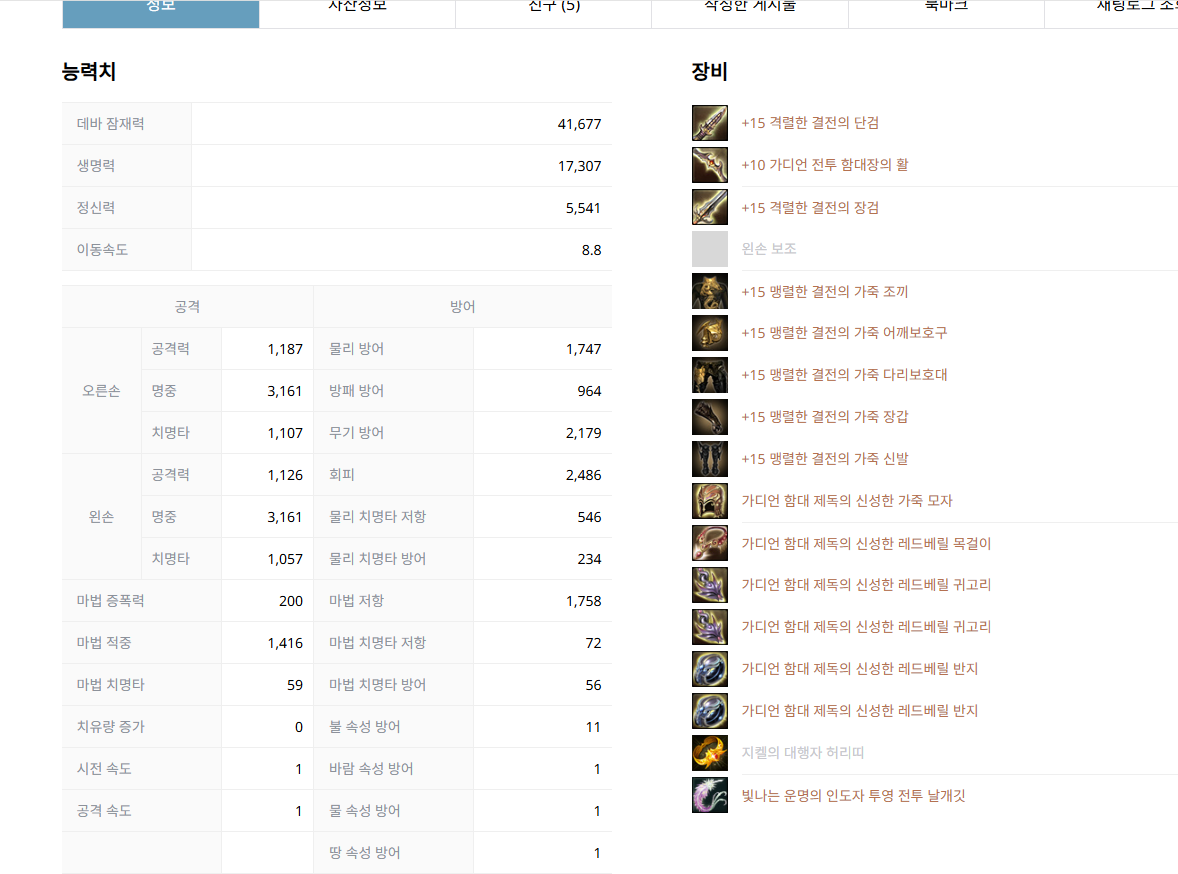Image resolution: width=1178 pixels, height=874 pixels.
Task: Select the 가죽 장갑 gloves icon
Action: (709, 417)
